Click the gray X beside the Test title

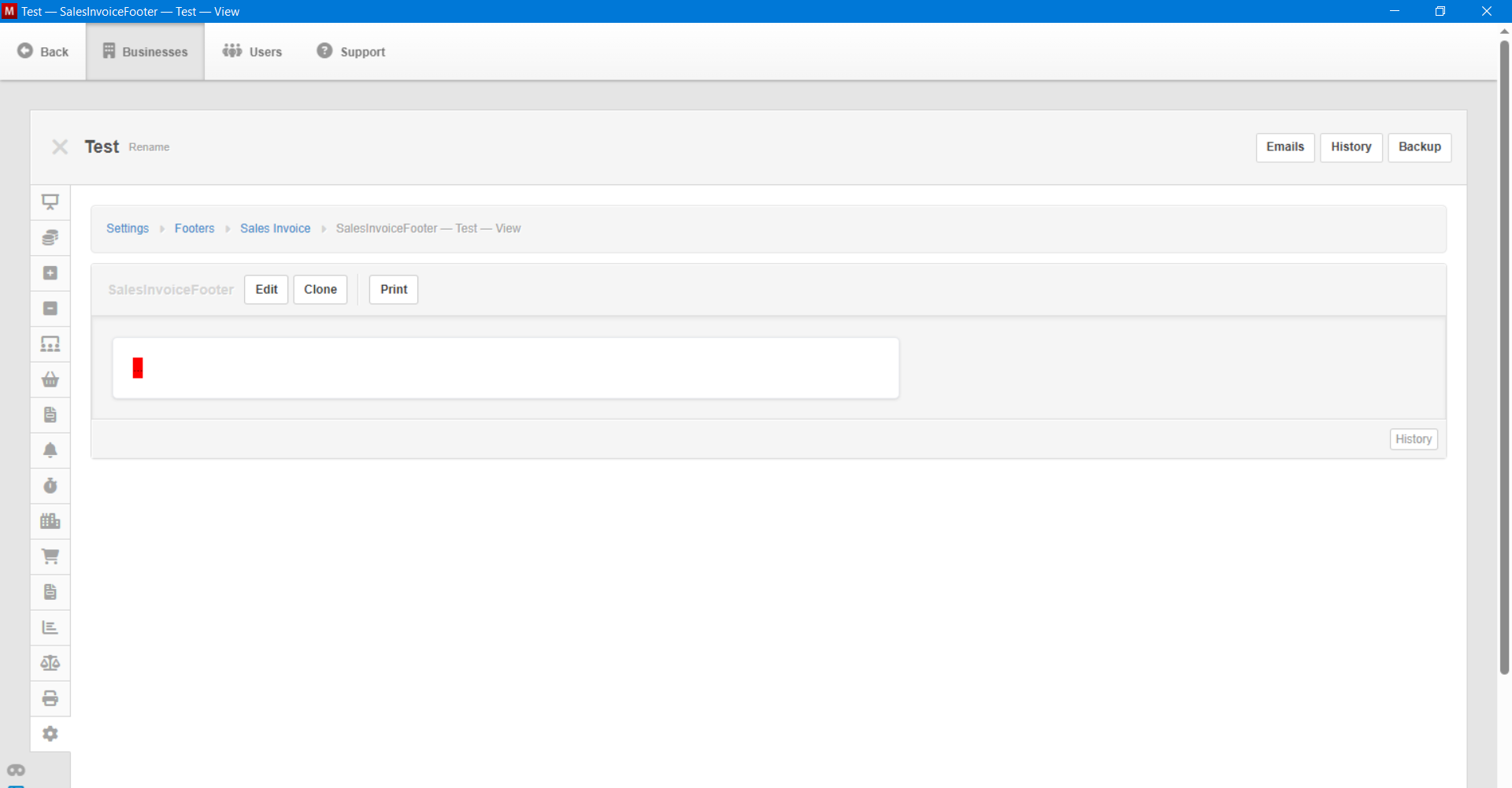tap(60, 147)
